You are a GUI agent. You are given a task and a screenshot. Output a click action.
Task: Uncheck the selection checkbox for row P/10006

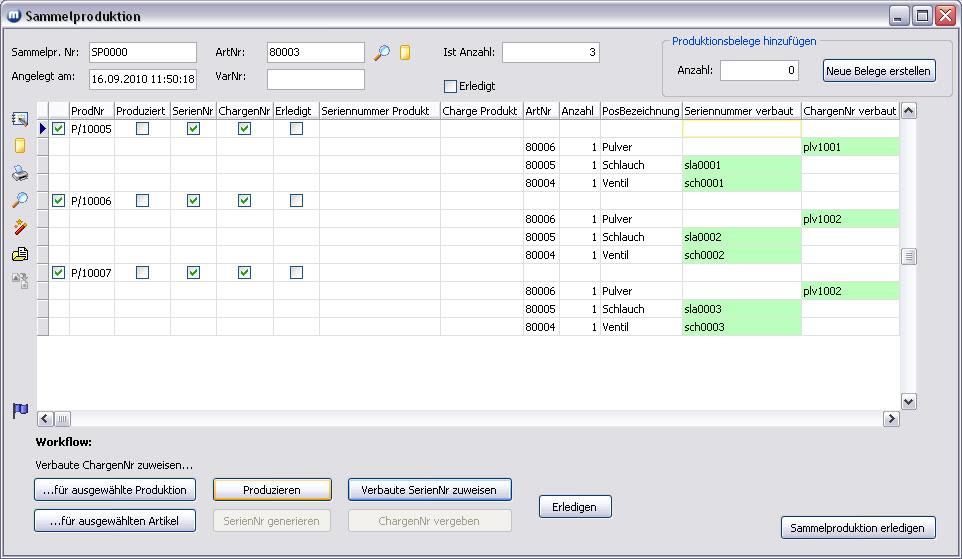click(x=58, y=201)
